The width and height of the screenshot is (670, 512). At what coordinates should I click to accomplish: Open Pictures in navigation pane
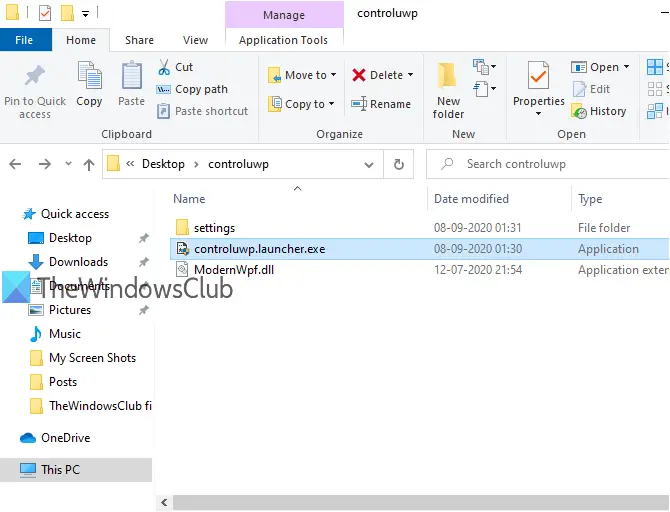[60, 309]
